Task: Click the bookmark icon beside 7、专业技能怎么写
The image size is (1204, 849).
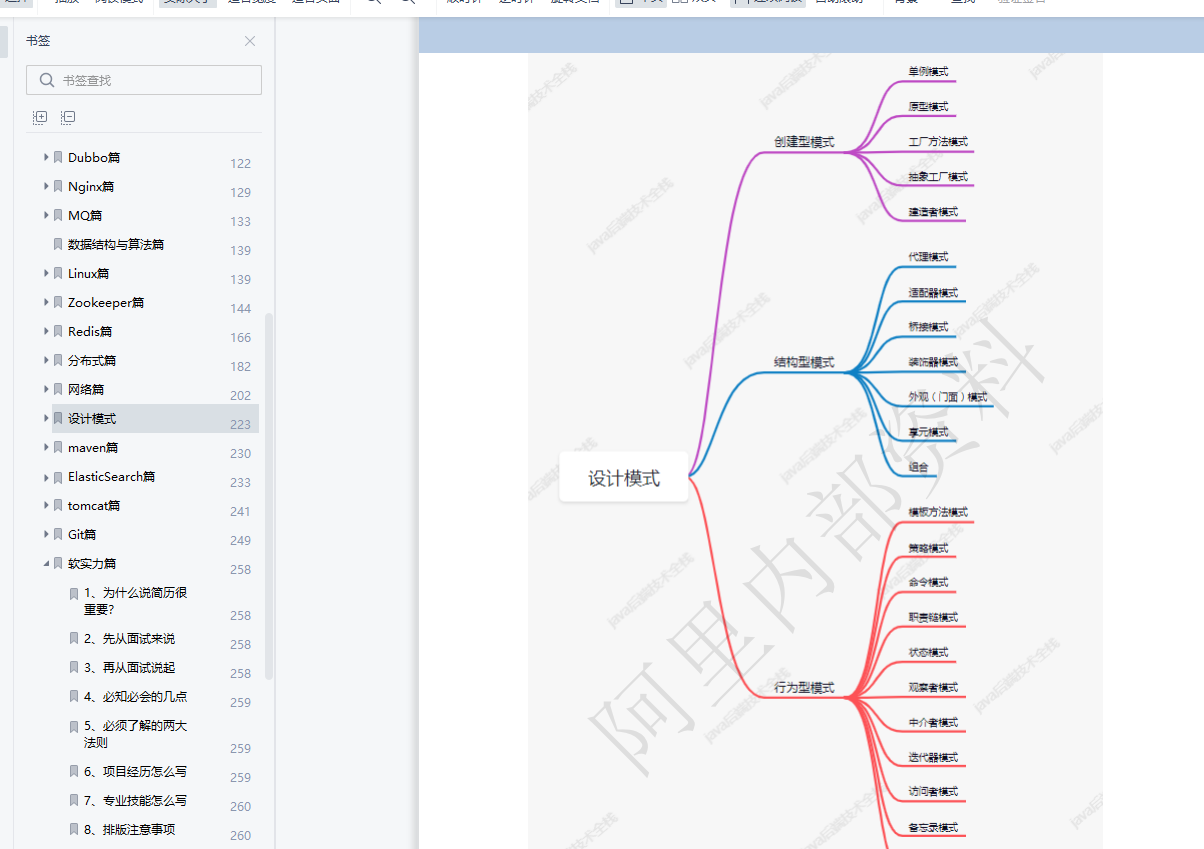Action: [74, 800]
